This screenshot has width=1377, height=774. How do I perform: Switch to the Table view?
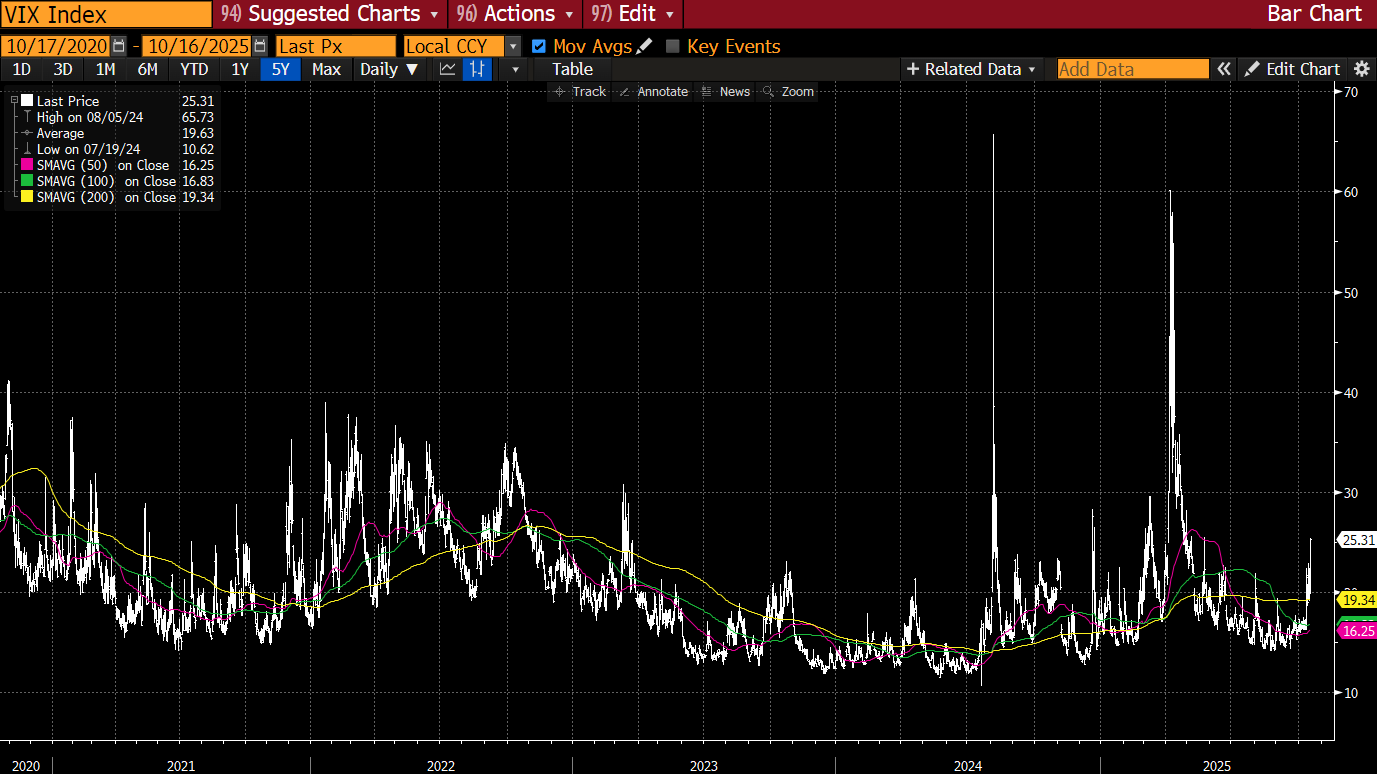572,69
